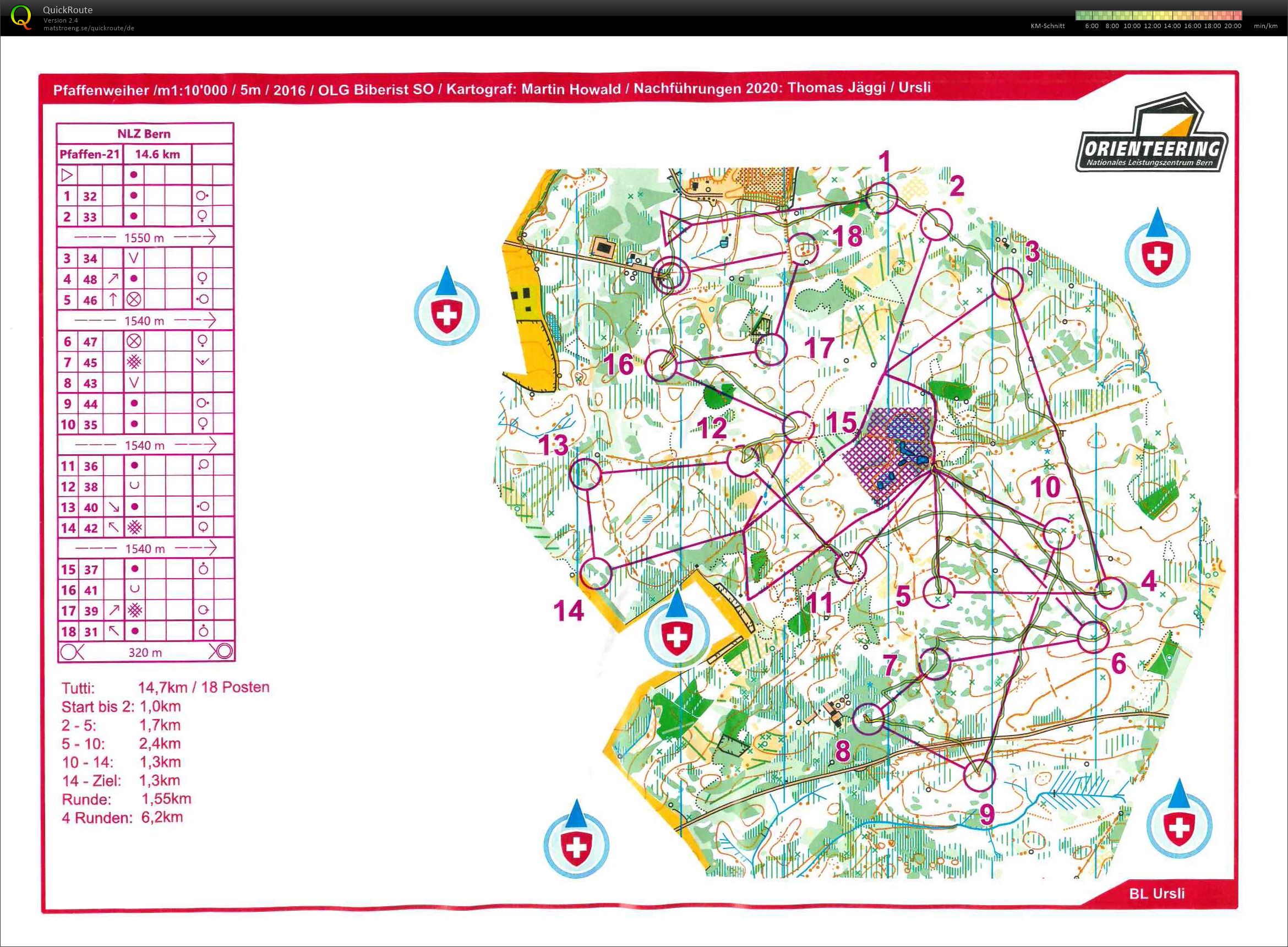Click the Swiss cross north arrow left of the yellow field
This screenshot has width=1288, height=947.
[x=447, y=305]
